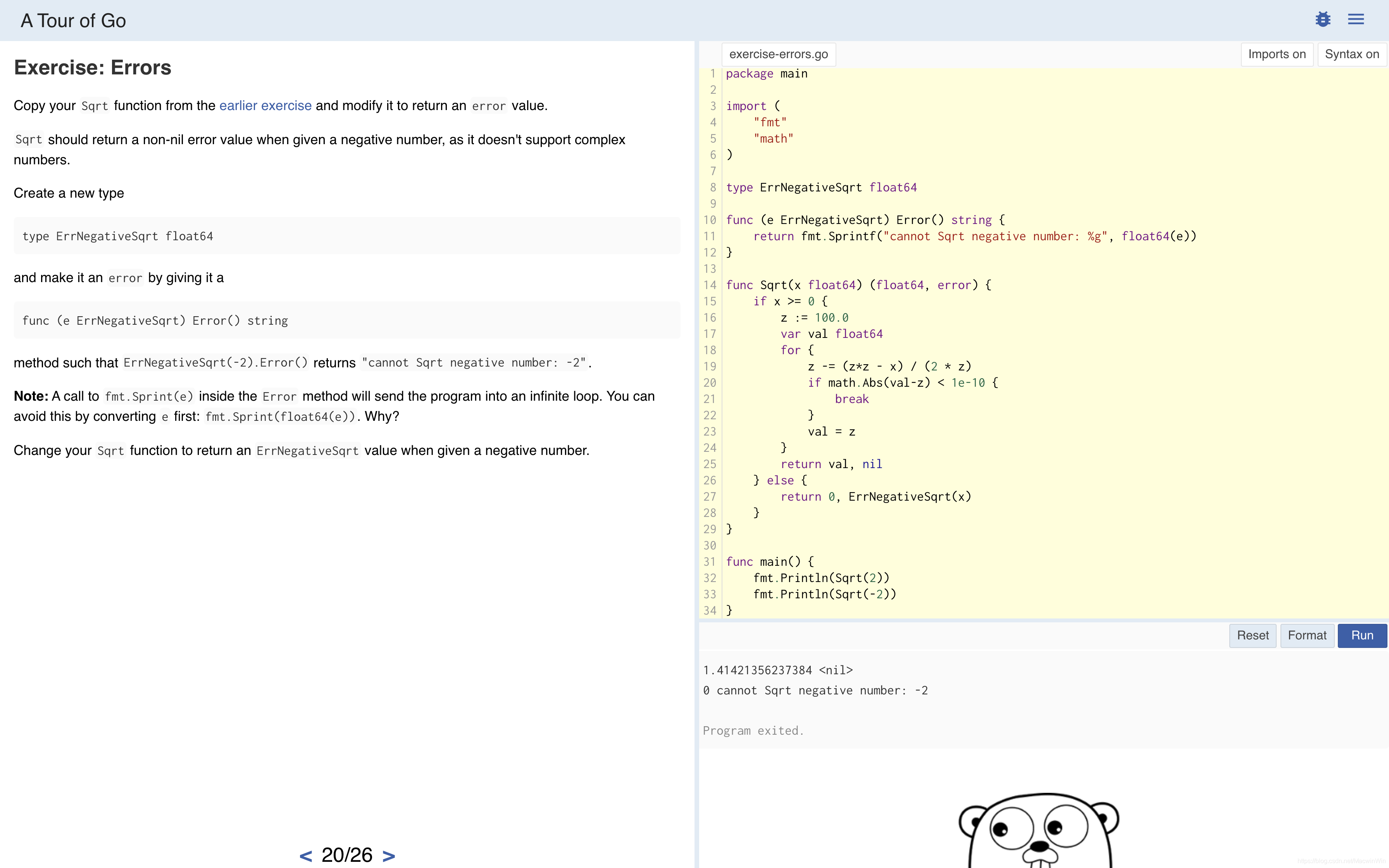Click the fmt.Sprintf return line in editor

click(x=975, y=236)
